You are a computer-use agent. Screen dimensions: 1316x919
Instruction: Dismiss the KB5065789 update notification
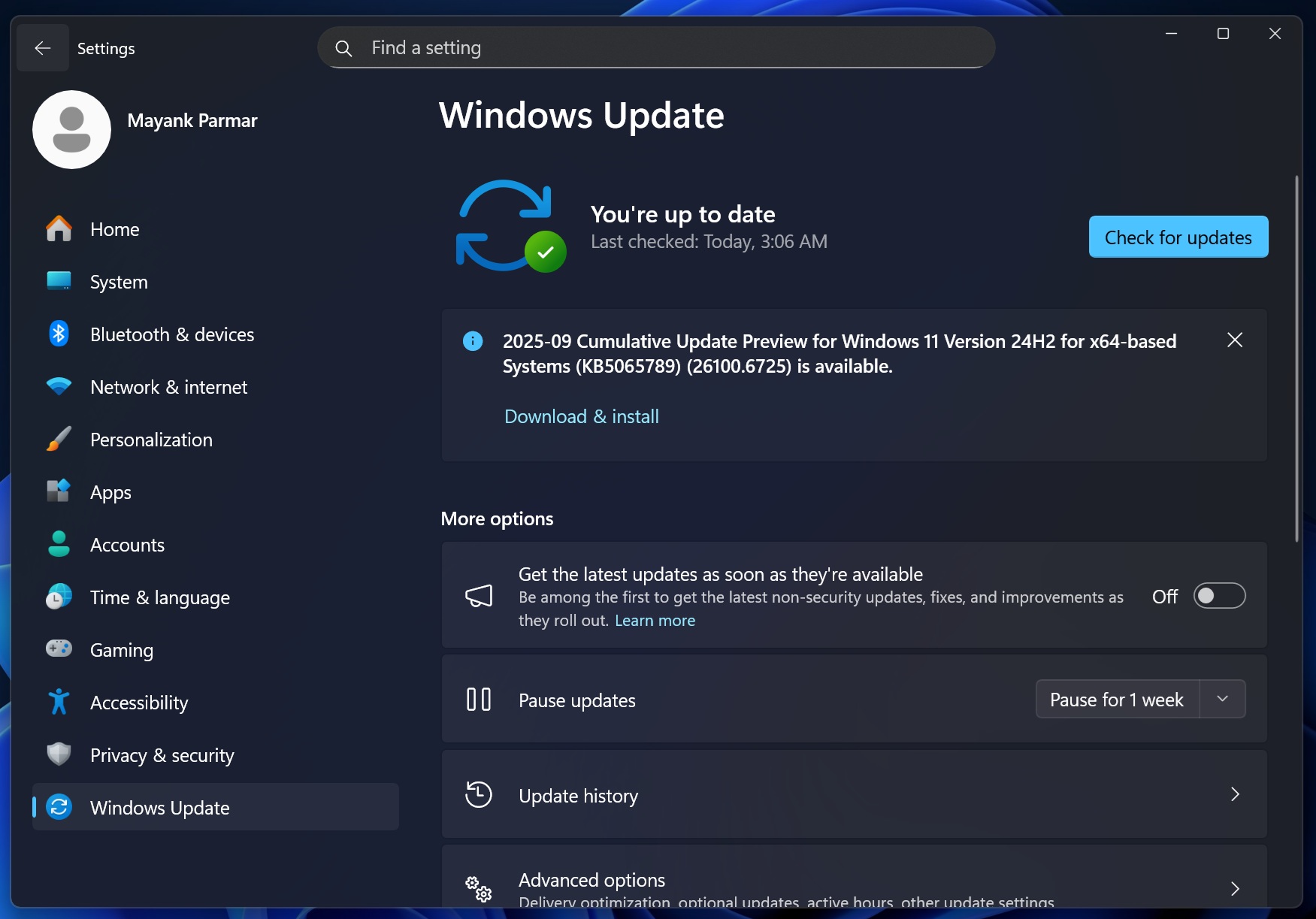pos(1235,340)
